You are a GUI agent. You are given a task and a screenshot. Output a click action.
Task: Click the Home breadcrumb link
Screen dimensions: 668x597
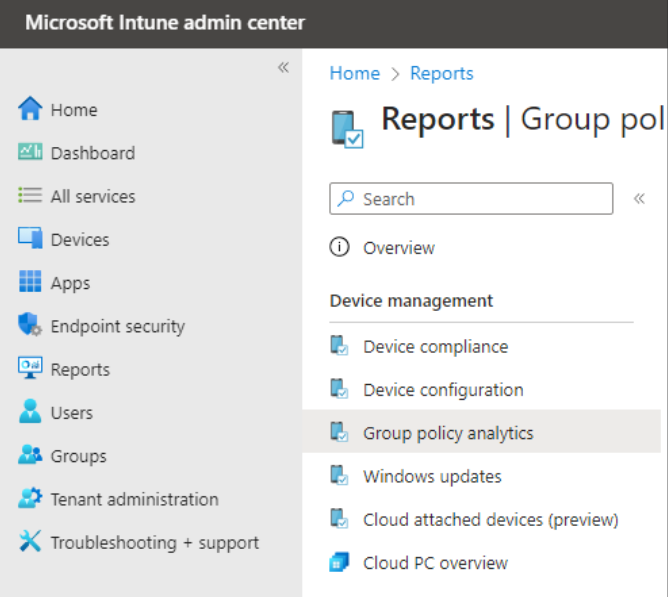[x=354, y=73]
